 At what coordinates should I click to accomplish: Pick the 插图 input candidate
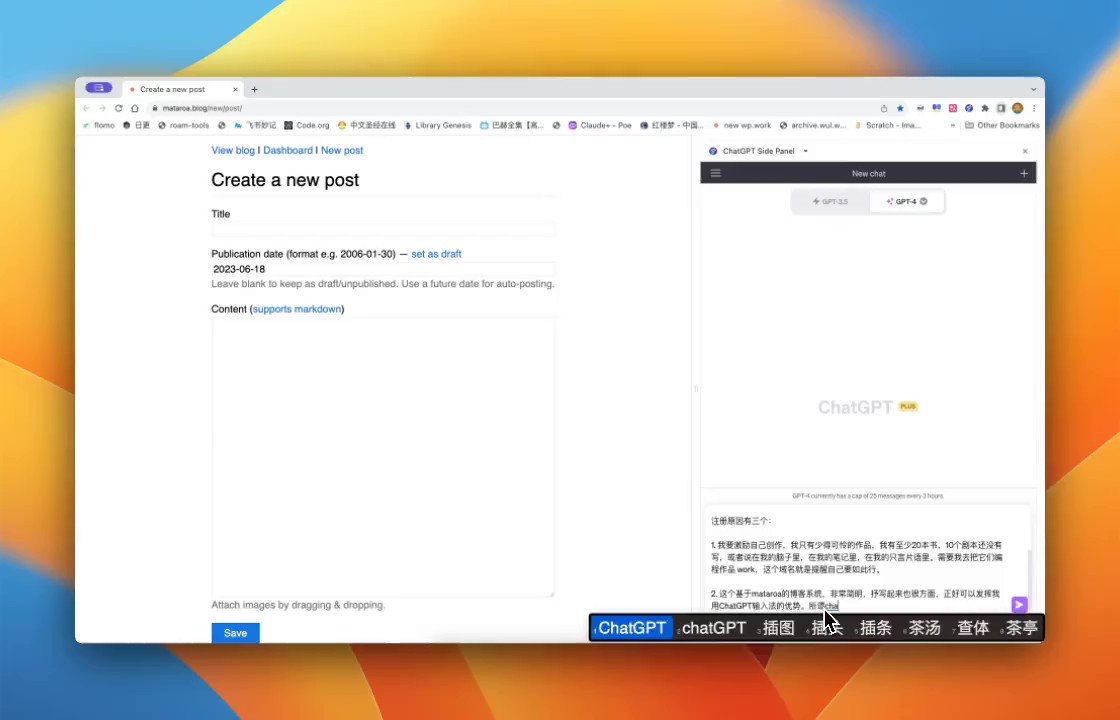[x=777, y=628]
